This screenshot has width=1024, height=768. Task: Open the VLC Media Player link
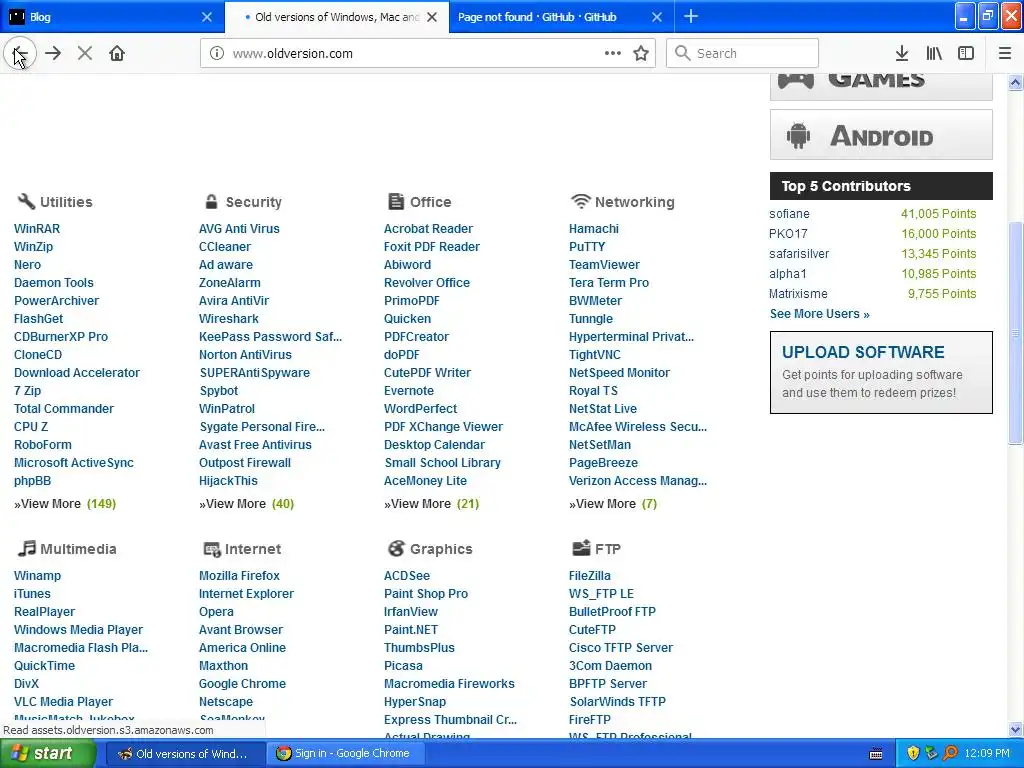tap(63, 701)
